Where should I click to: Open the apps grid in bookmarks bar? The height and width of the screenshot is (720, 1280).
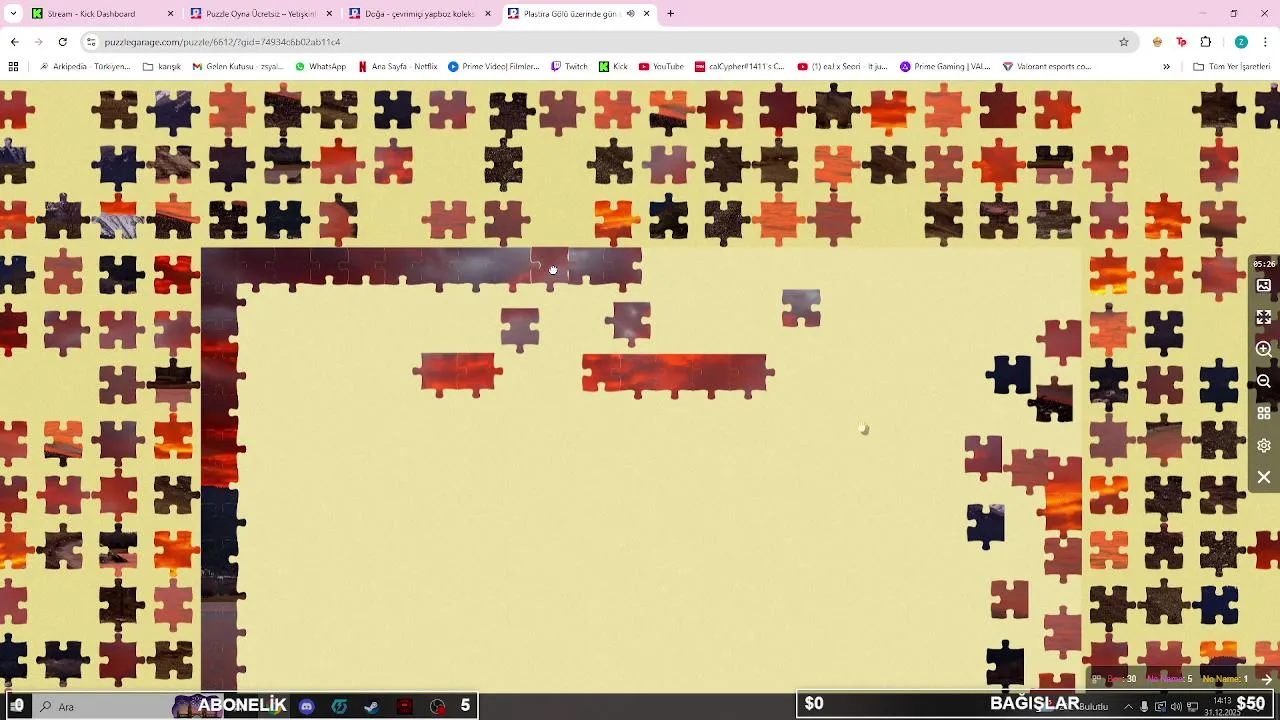13,67
